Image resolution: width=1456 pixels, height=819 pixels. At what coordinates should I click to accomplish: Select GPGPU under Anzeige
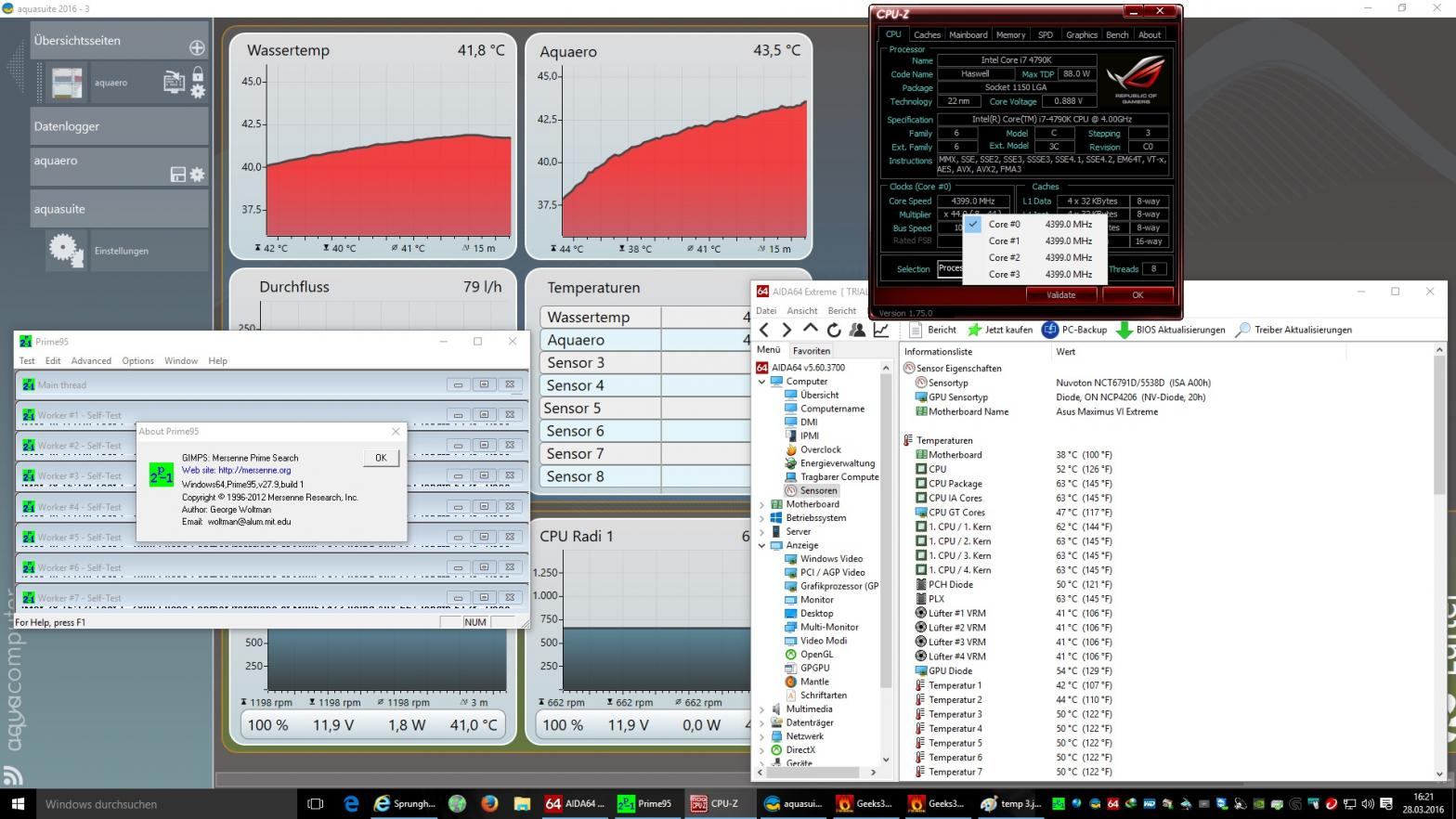(x=814, y=668)
